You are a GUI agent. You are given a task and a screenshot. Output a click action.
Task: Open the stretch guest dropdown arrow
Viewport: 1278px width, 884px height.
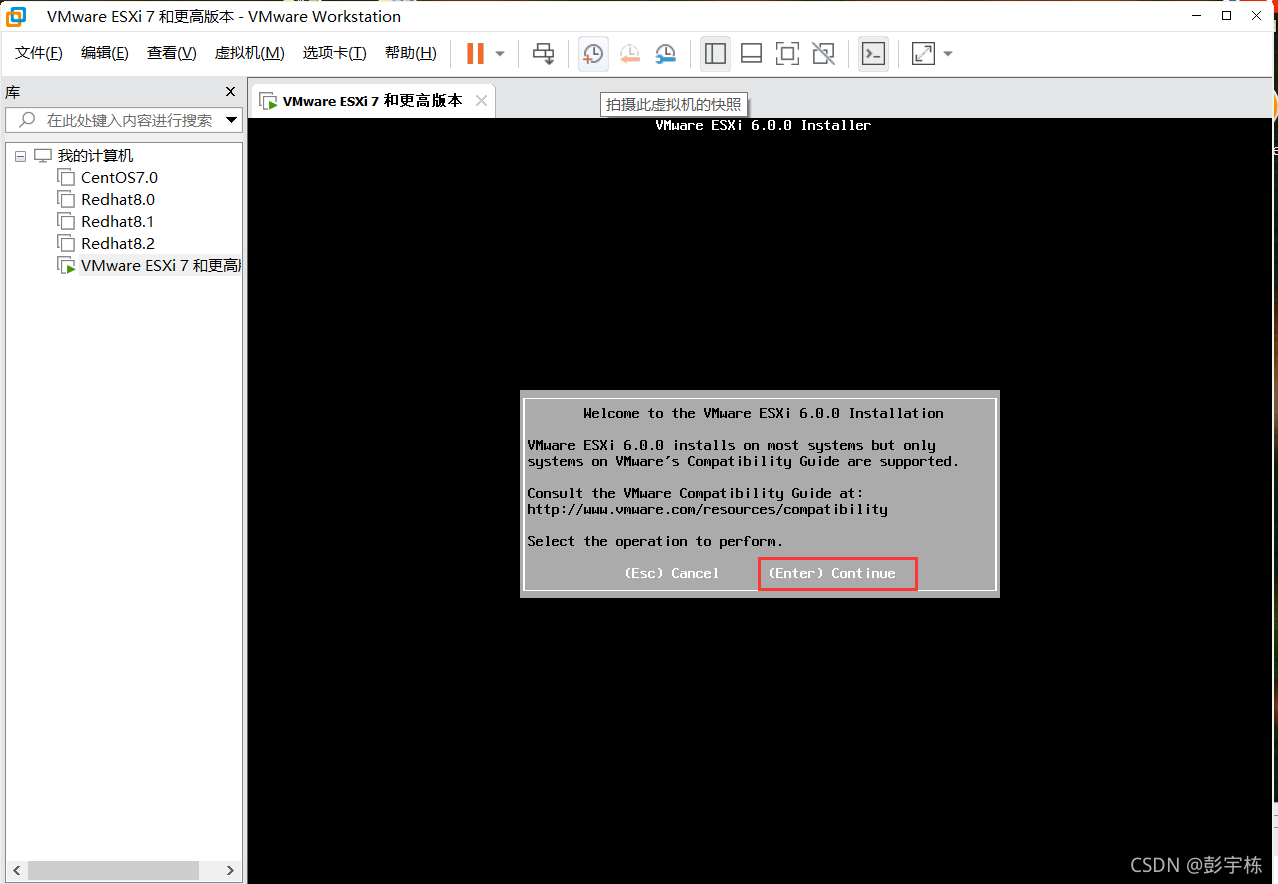coord(948,54)
